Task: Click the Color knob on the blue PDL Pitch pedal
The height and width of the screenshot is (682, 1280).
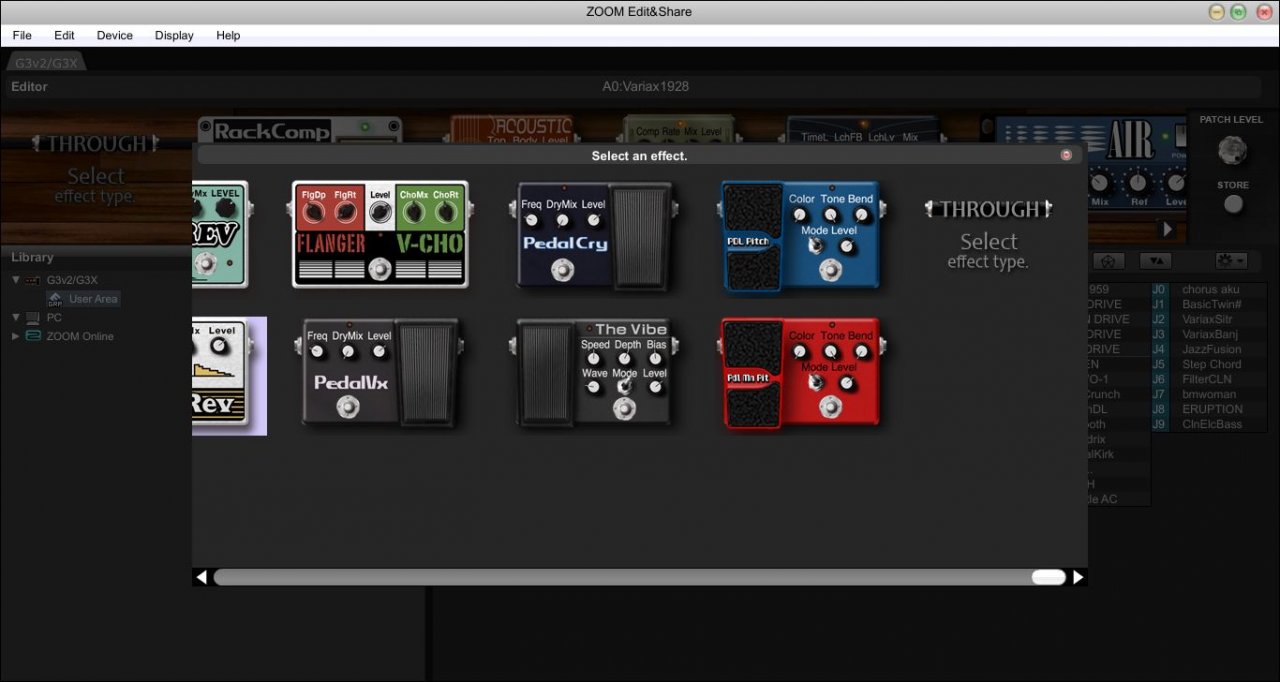Action: (x=800, y=214)
